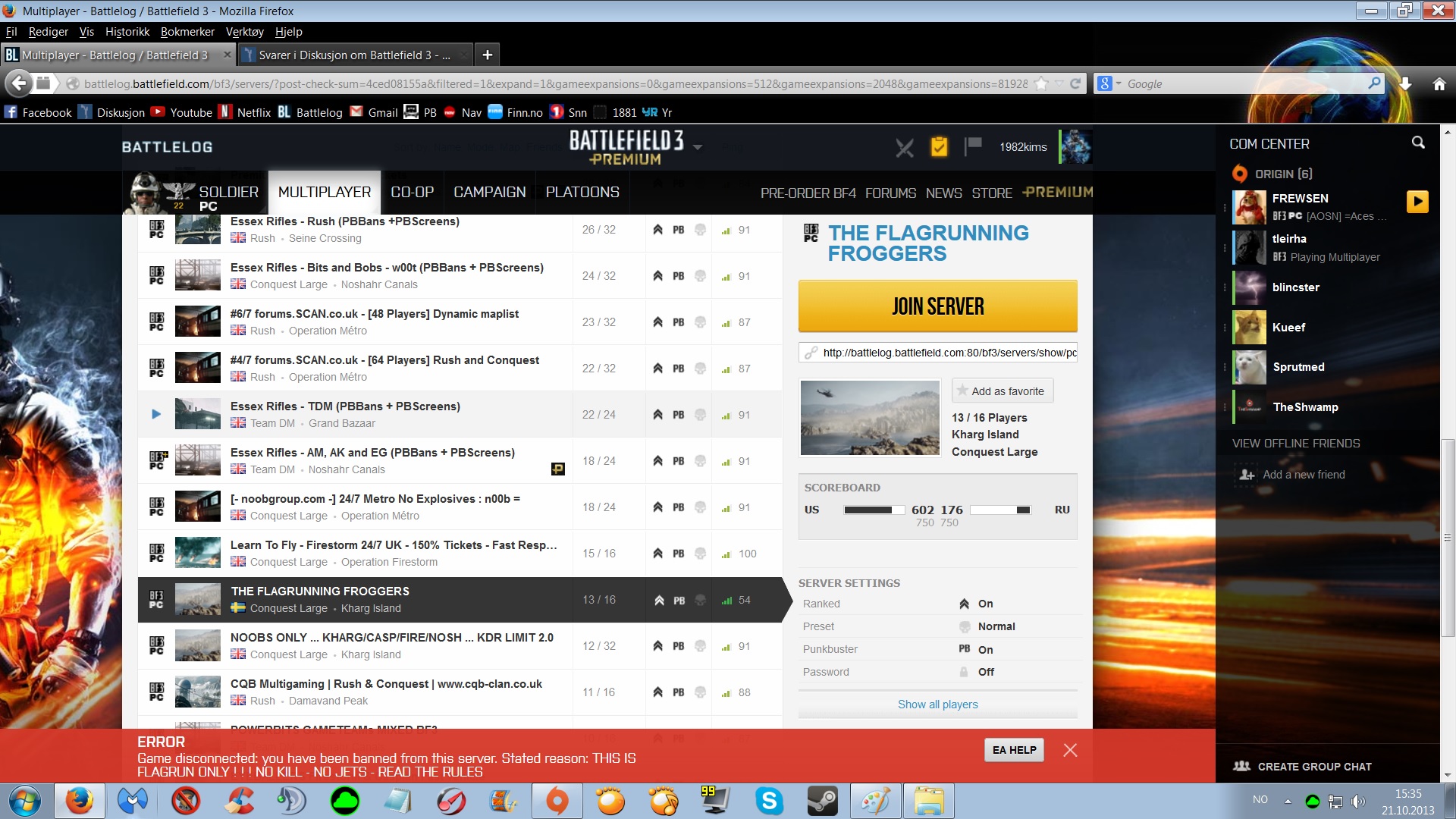Switch to the CO-OP tab
The height and width of the screenshot is (819, 1456).
[x=413, y=193]
